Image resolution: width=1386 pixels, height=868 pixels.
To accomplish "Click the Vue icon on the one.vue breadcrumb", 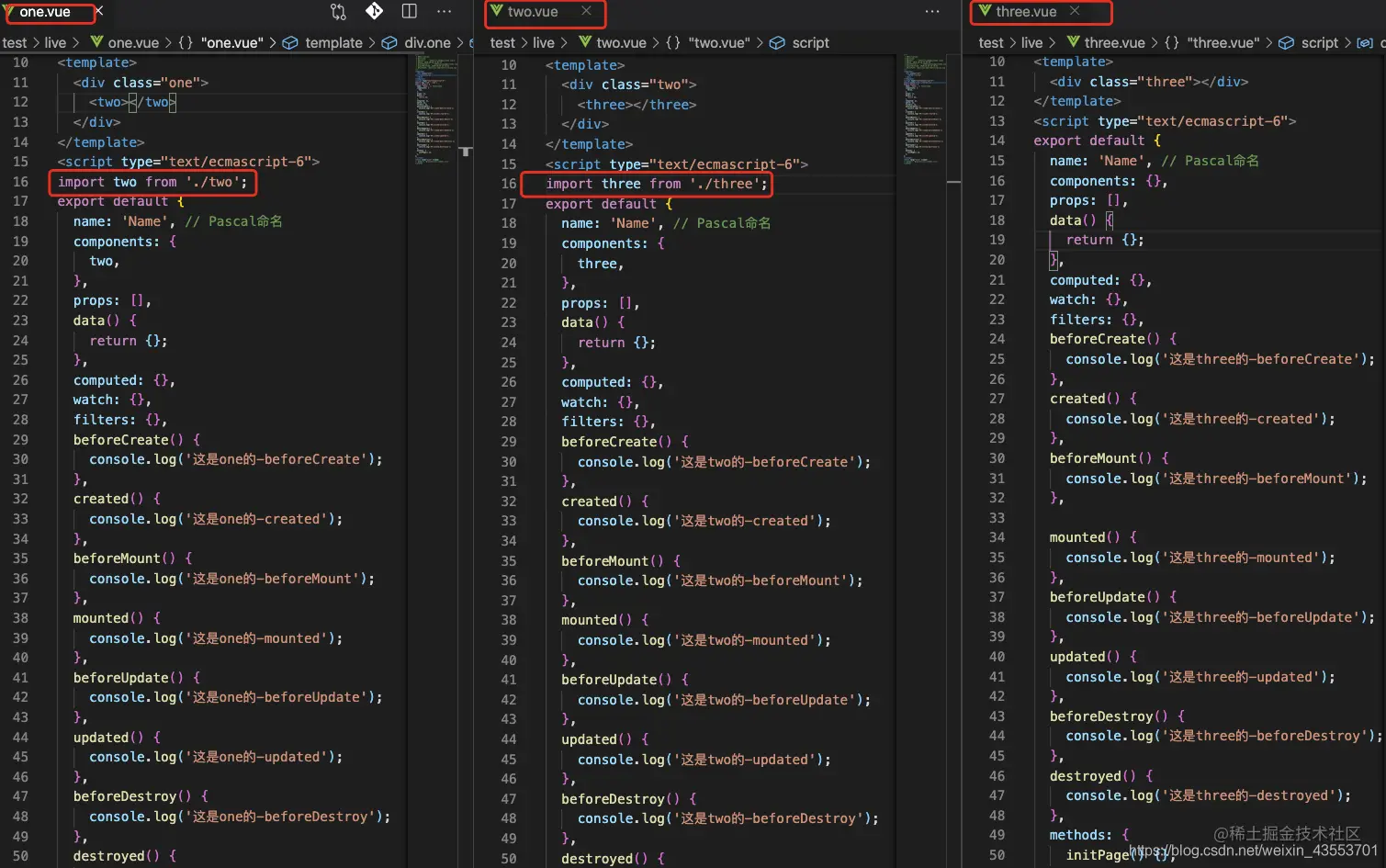I will point(96,42).
